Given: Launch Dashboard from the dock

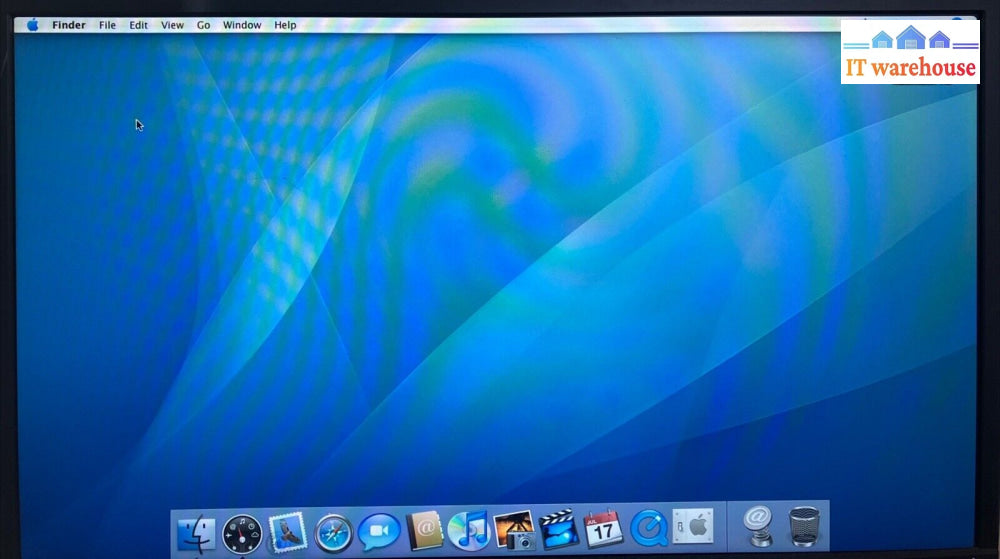Looking at the screenshot, I should click(242, 531).
